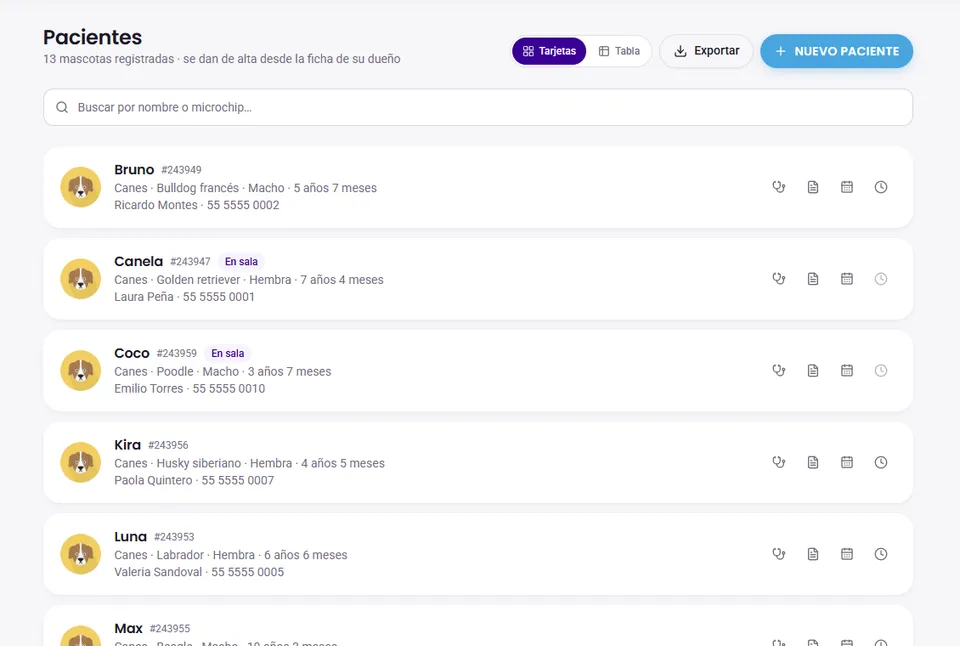Viewport: 960px width, 646px height.
Task: Open patient name Coco
Action: tap(132, 353)
